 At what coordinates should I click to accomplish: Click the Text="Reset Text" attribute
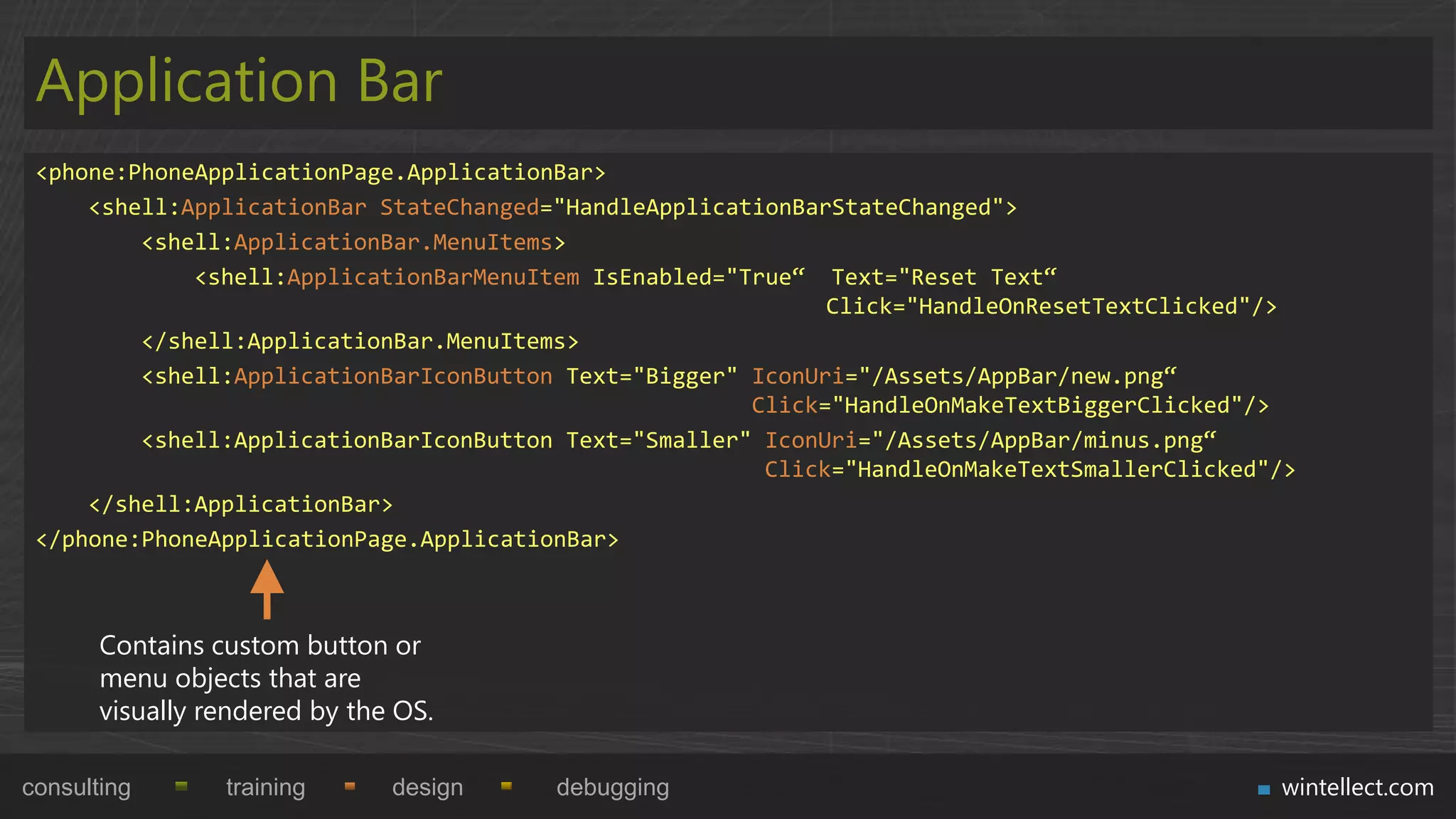pyautogui.click(x=943, y=277)
